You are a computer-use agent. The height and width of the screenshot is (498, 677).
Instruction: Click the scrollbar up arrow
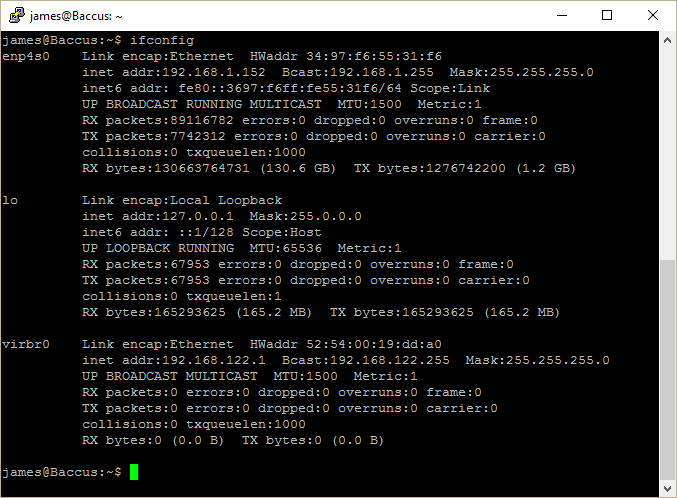click(x=667, y=40)
